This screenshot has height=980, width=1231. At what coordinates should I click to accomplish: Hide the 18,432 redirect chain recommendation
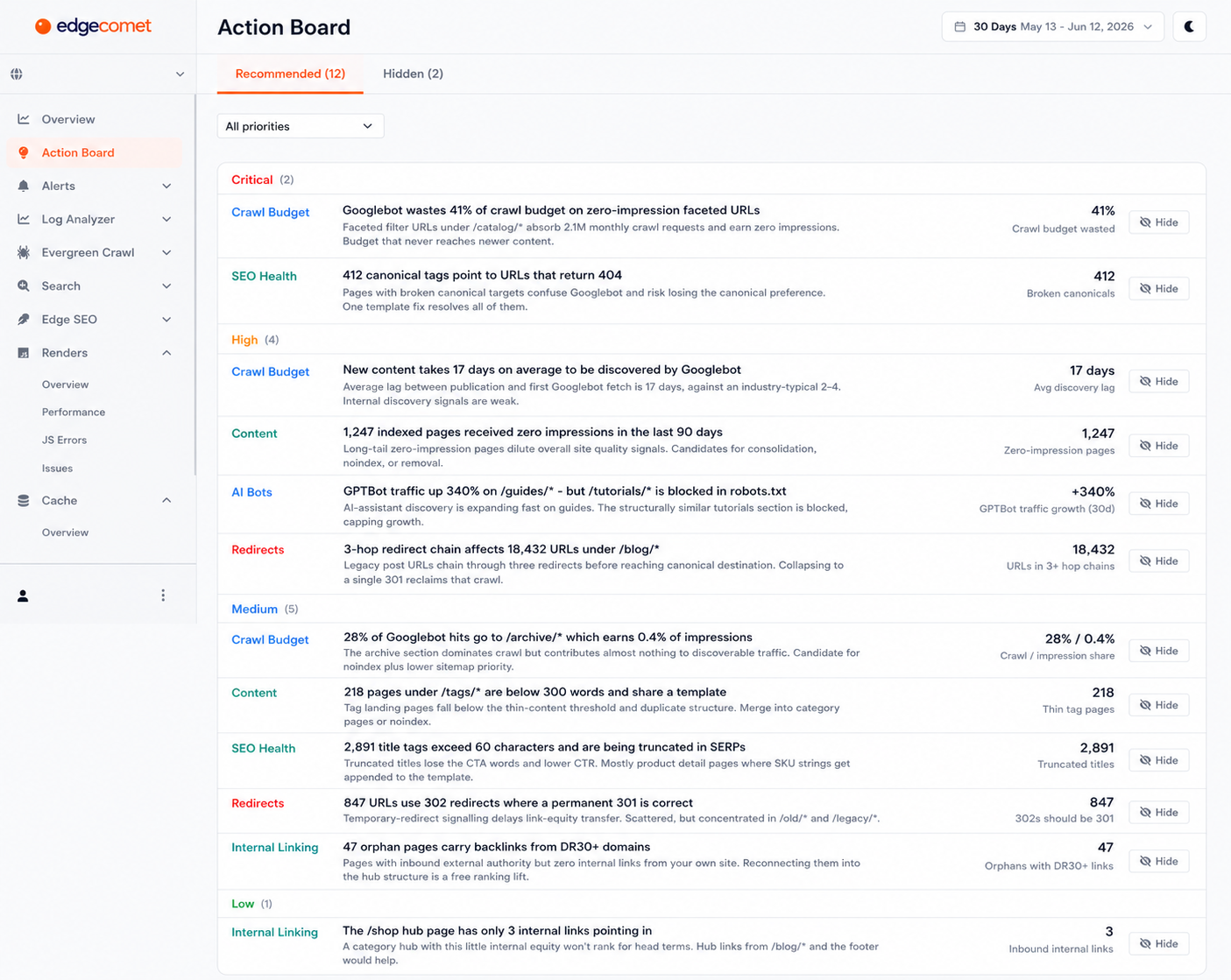[x=1158, y=561]
